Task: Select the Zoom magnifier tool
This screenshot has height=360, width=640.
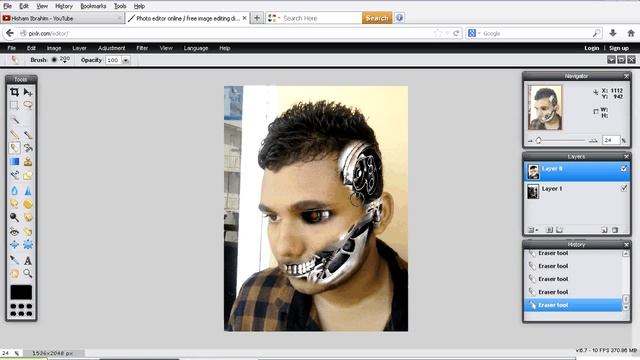Action: click(x=28, y=273)
